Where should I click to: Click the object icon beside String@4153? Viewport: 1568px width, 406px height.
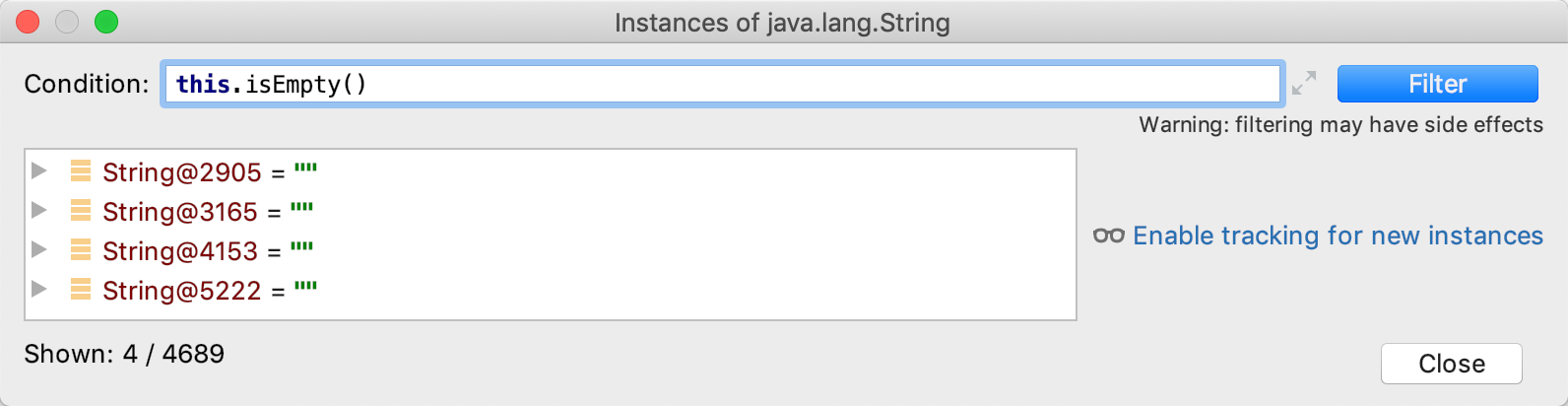click(x=81, y=250)
